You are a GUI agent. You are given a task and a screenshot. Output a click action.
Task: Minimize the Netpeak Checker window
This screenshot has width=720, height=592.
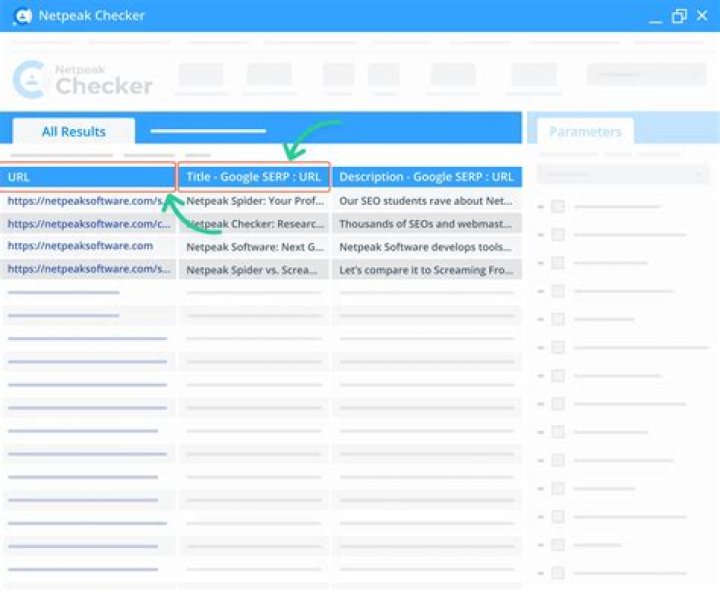pyautogui.click(x=655, y=17)
